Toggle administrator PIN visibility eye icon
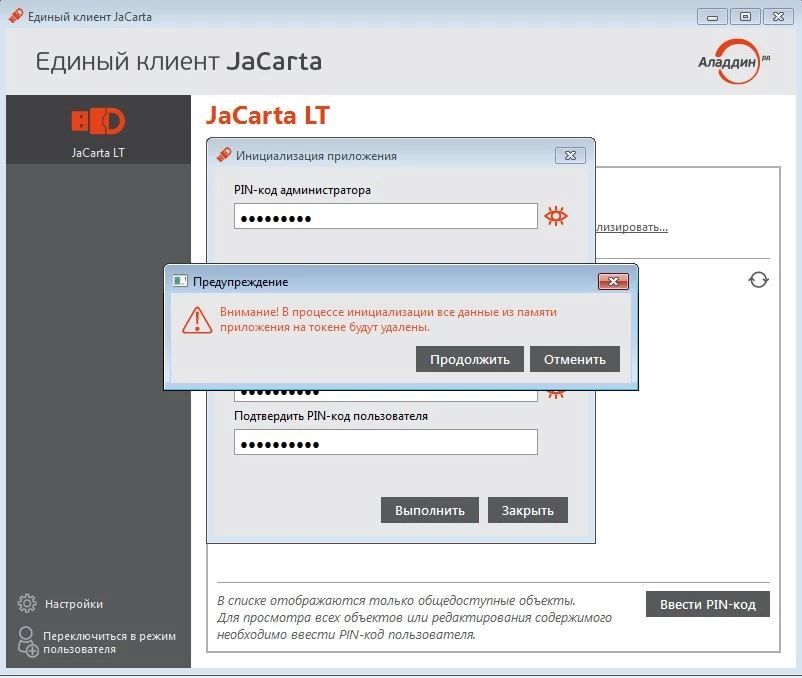Image resolution: width=802 pixels, height=678 pixels. pos(556,216)
